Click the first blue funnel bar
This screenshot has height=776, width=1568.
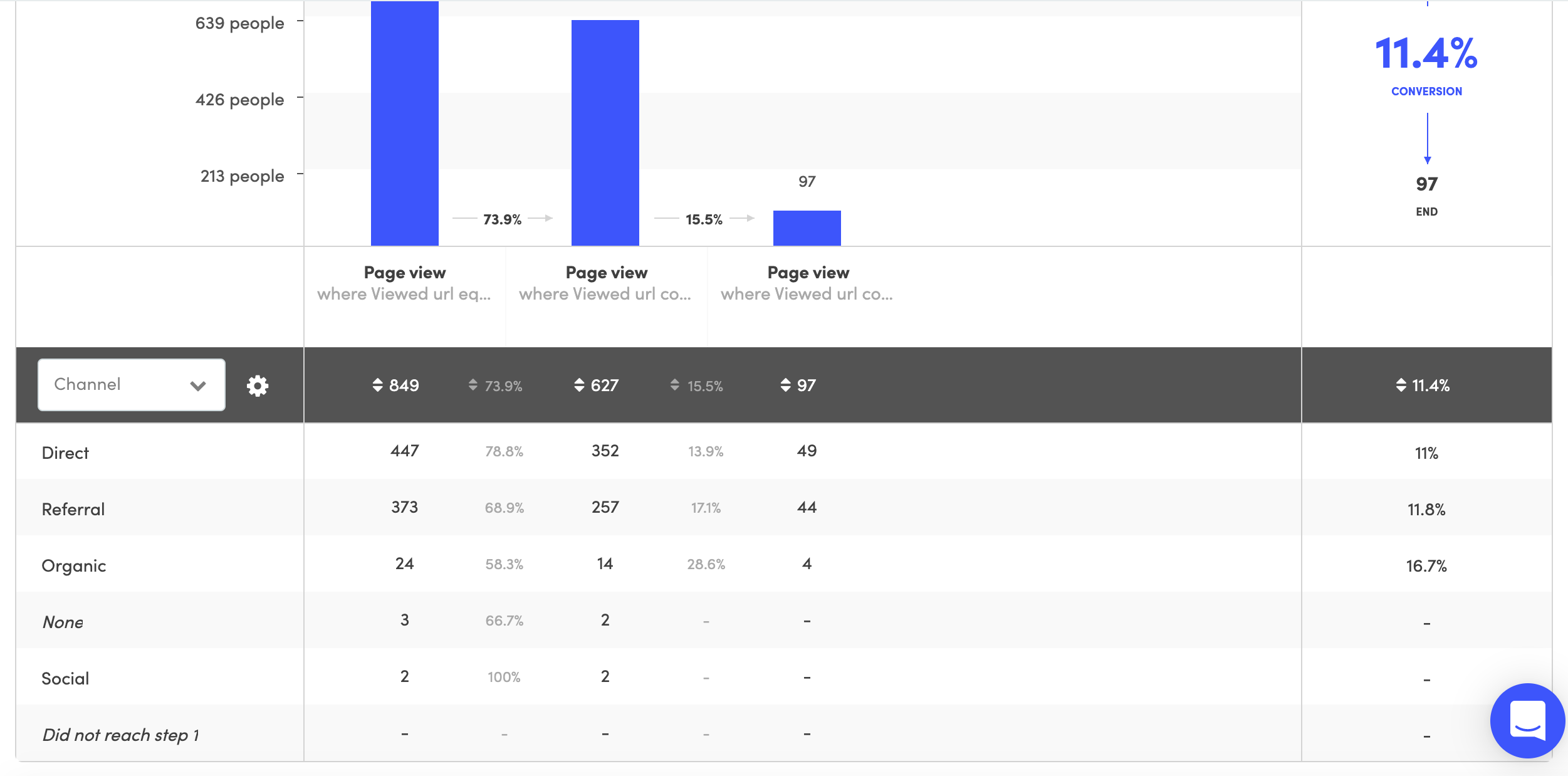click(x=404, y=125)
